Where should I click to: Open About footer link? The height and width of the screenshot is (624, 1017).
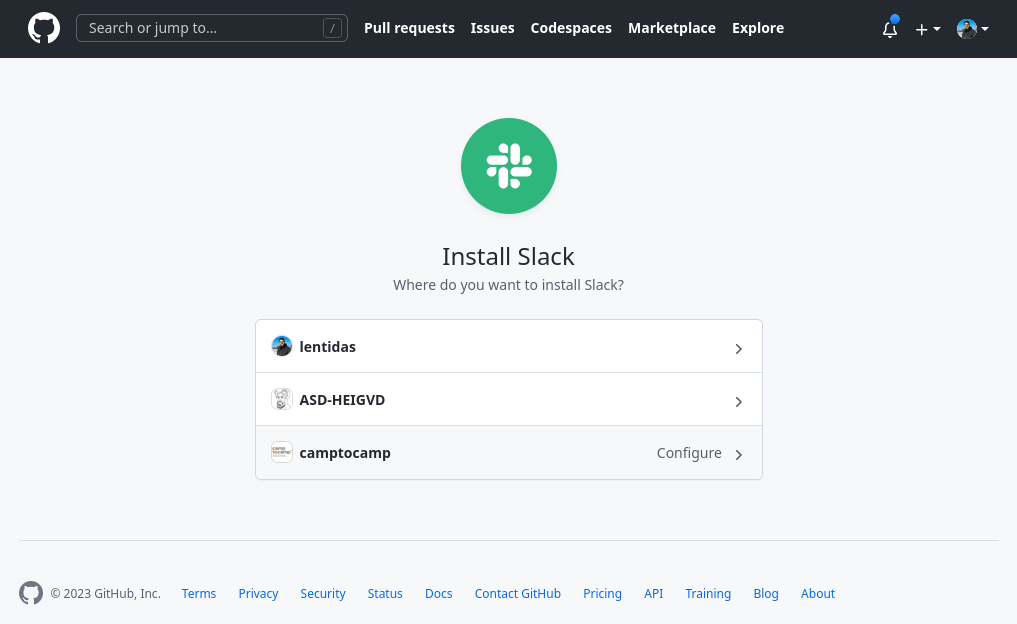(817, 594)
